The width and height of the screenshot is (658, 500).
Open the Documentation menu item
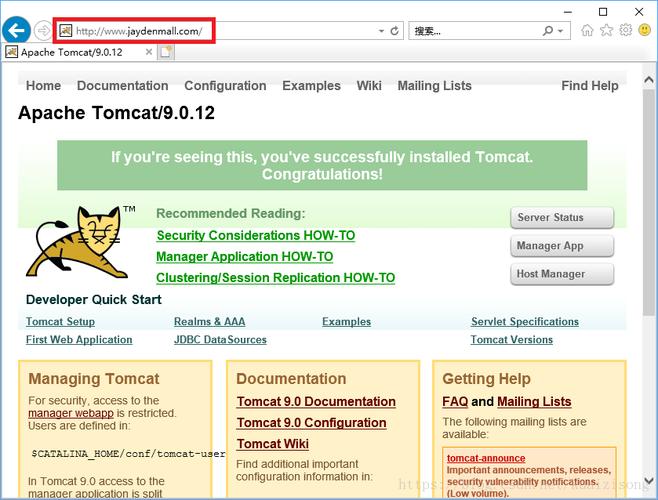123,86
